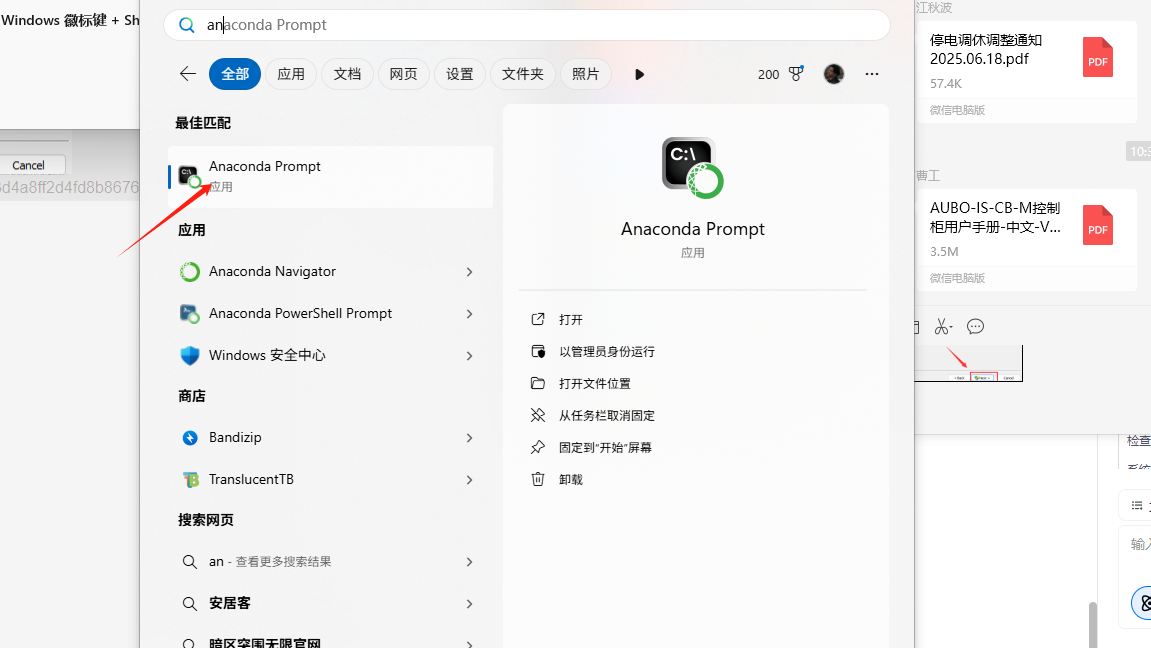
Task: Click the chat bubble icon in chat toolbar
Action: click(975, 327)
